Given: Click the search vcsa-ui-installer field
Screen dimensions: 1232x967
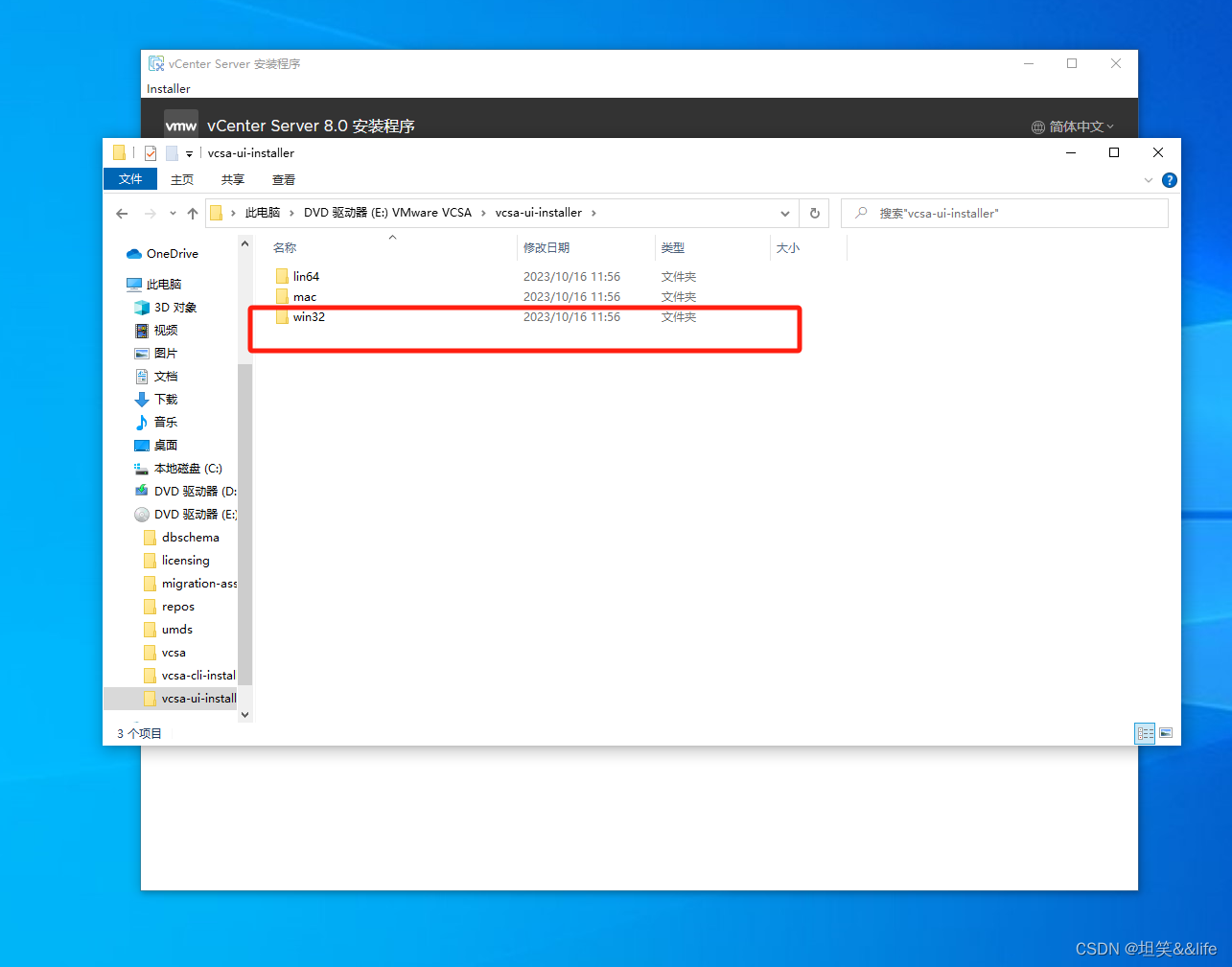Looking at the screenshot, I should (x=1005, y=213).
